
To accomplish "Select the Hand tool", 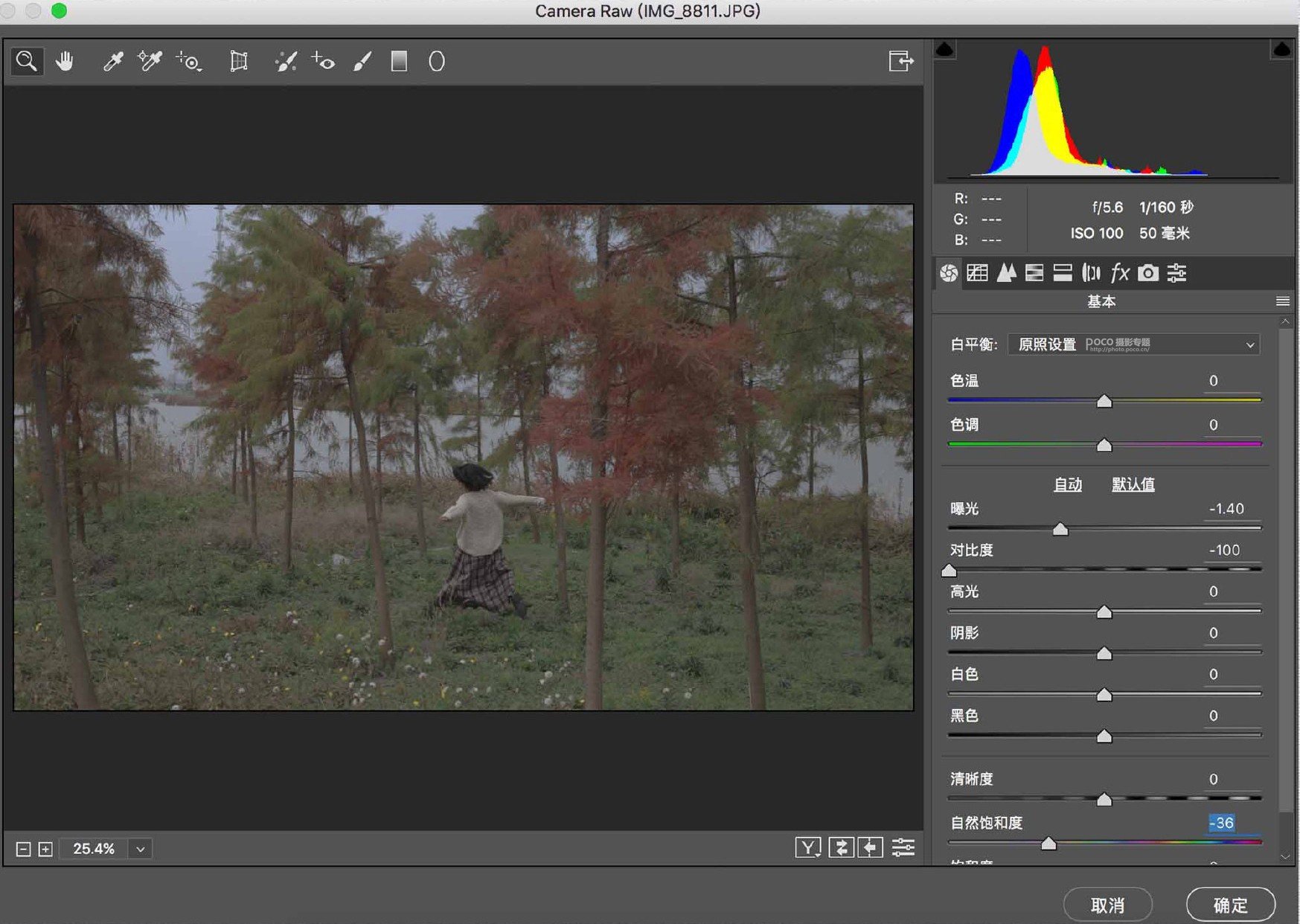I will tap(65, 61).
